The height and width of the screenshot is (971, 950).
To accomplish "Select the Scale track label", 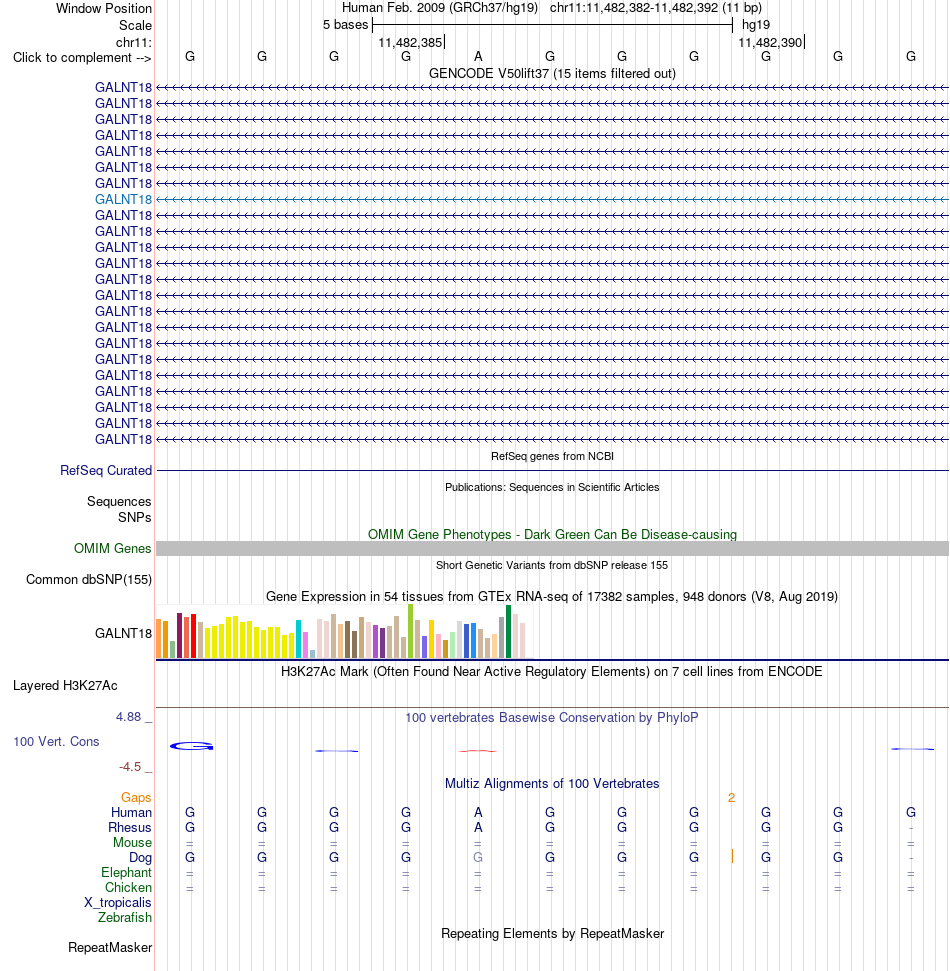I will click(x=135, y=25).
